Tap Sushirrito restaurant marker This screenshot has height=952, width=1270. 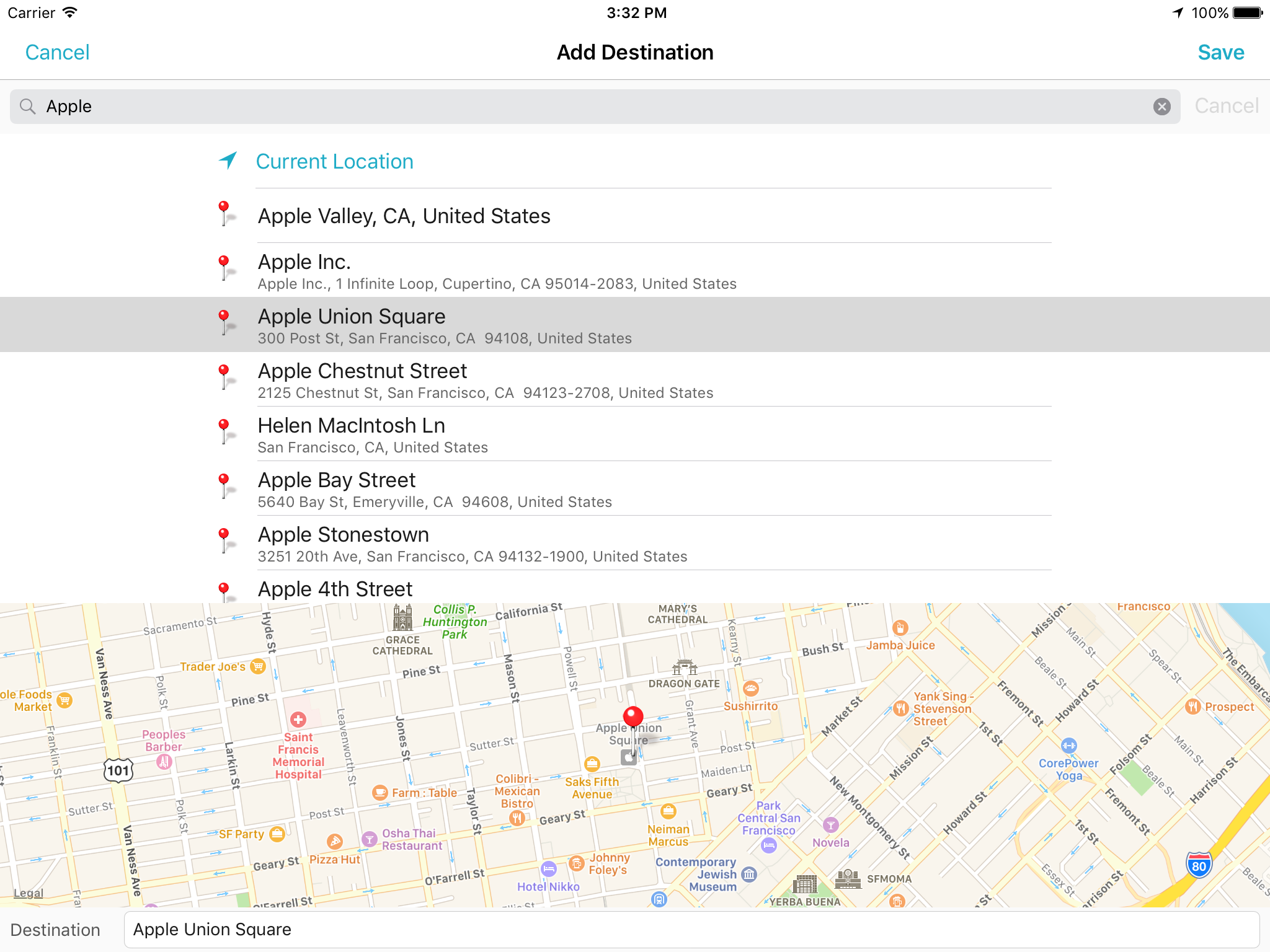[x=750, y=688]
